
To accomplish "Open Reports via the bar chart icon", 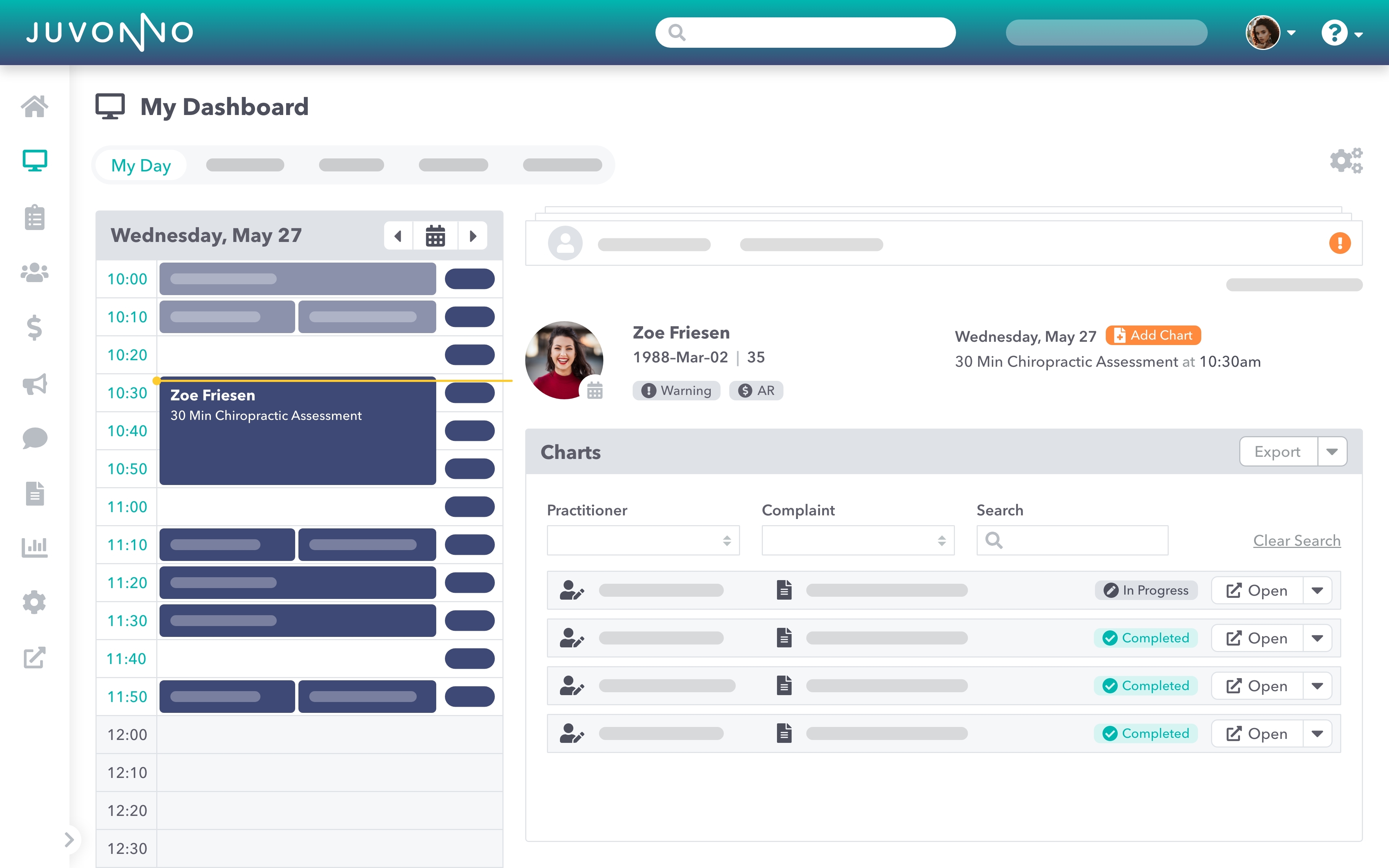I will click(x=34, y=548).
